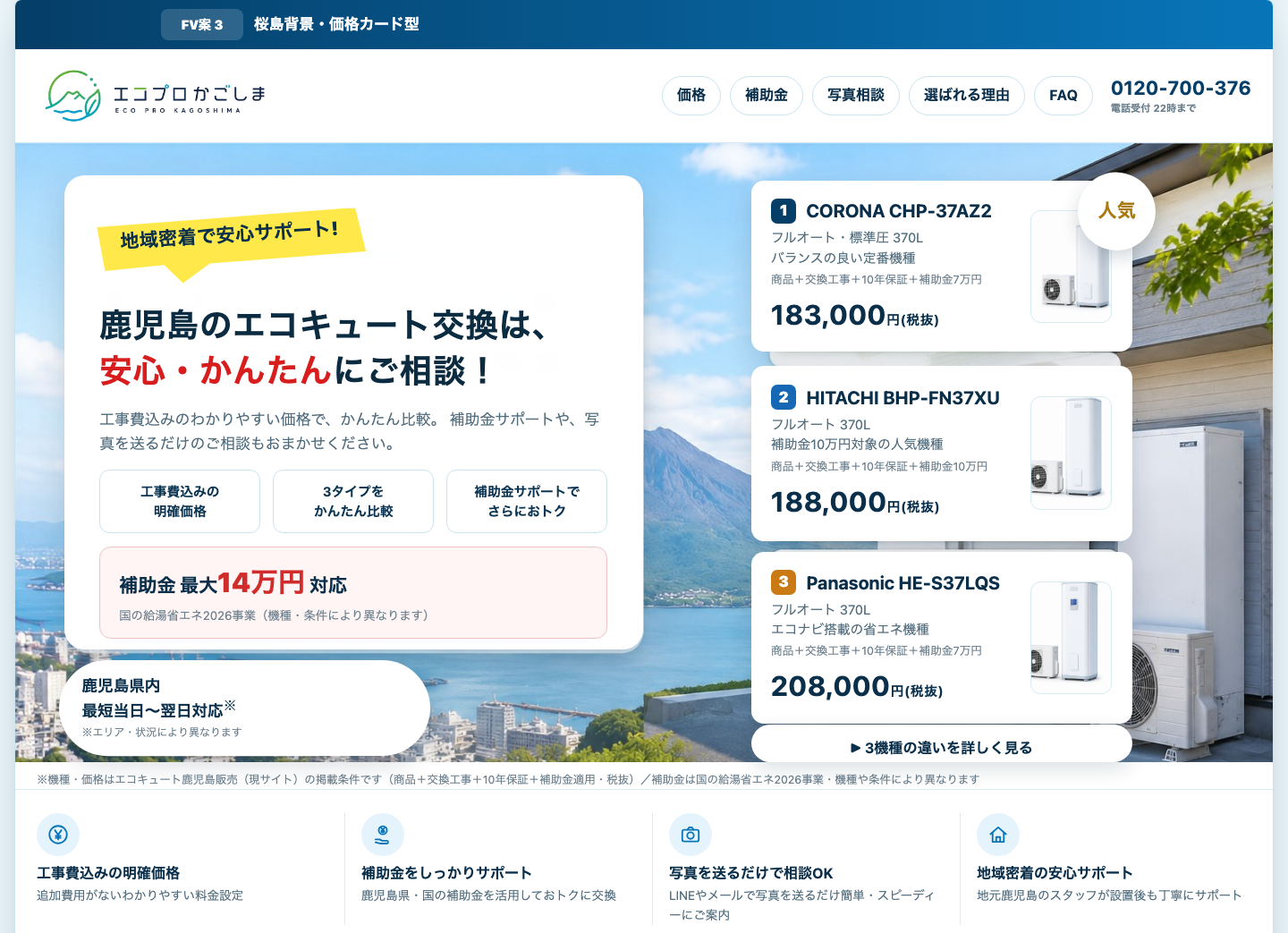Click 商品+交換工事+10年保証+補助金10万円 text
The height and width of the screenshot is (933, 1288).
879,466
